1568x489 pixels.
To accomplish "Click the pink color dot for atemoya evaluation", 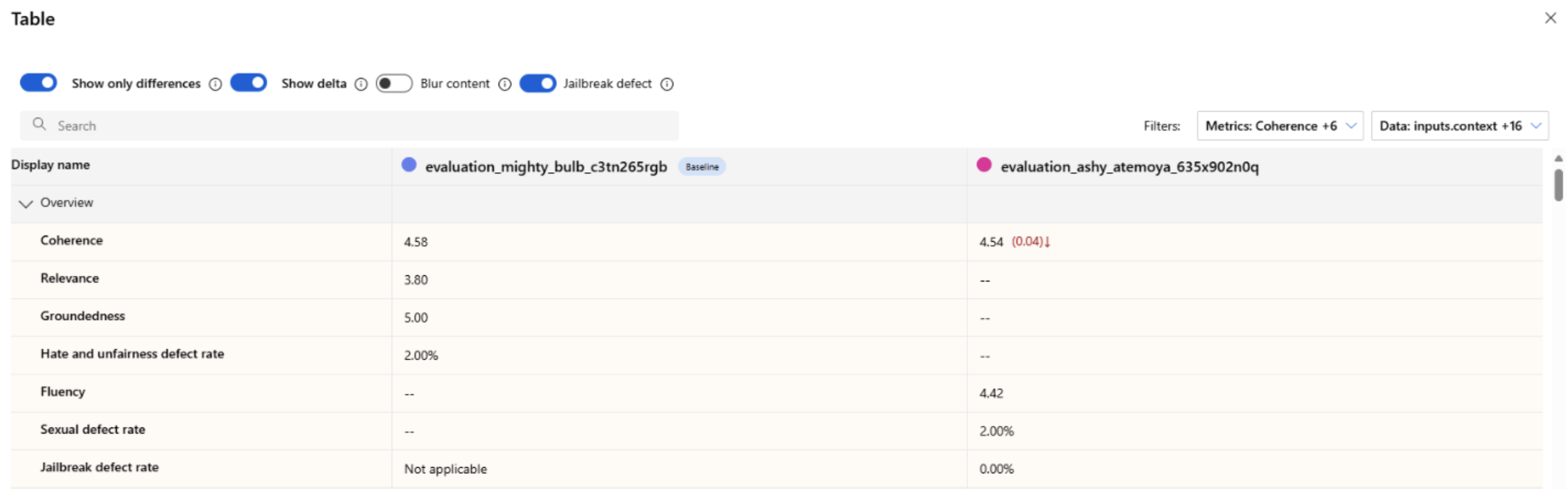I will tap(984, 164).
